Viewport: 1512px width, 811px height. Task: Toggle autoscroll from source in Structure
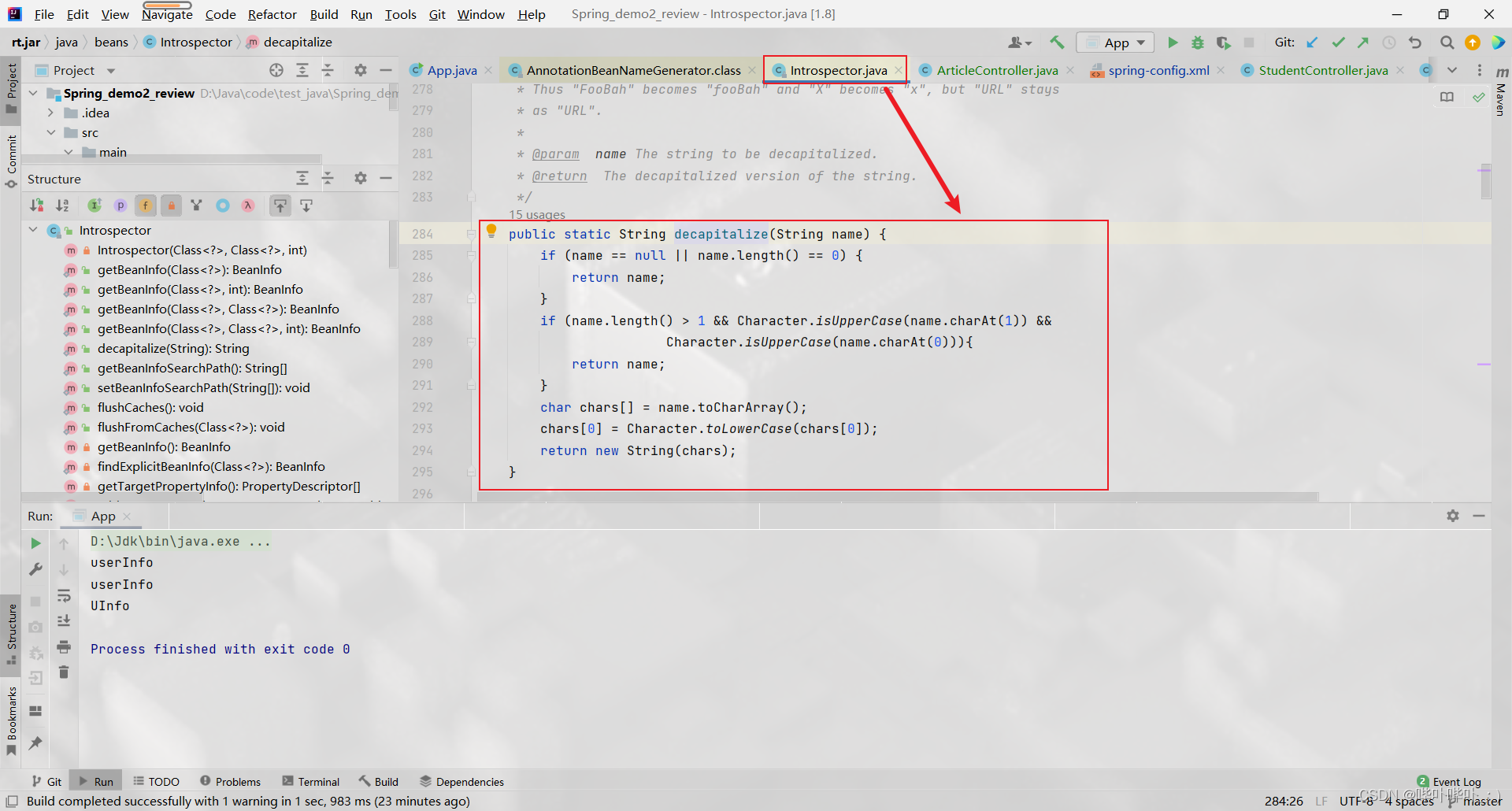306,206
